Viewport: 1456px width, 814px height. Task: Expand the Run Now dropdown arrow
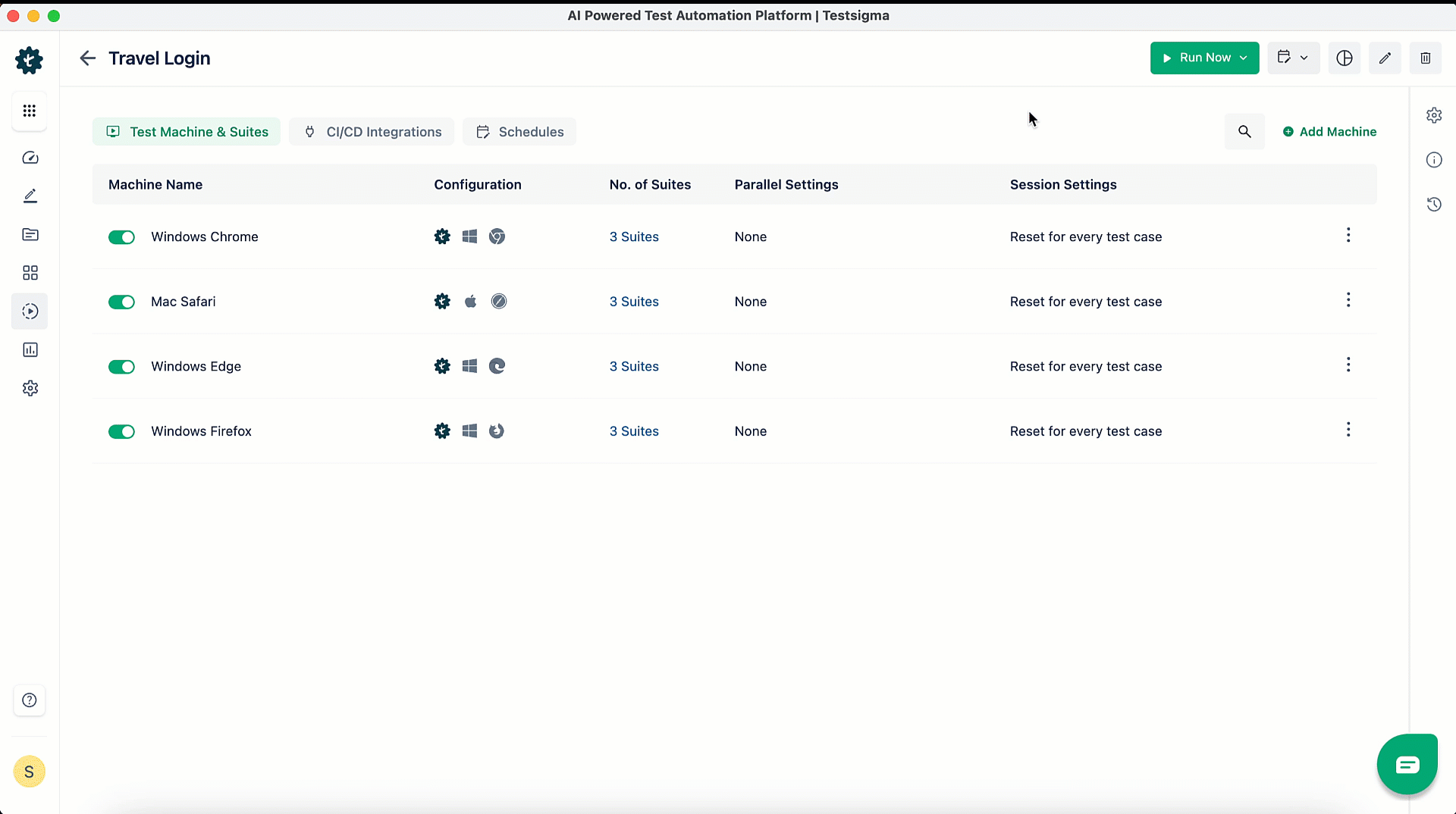click(1243, 58)
